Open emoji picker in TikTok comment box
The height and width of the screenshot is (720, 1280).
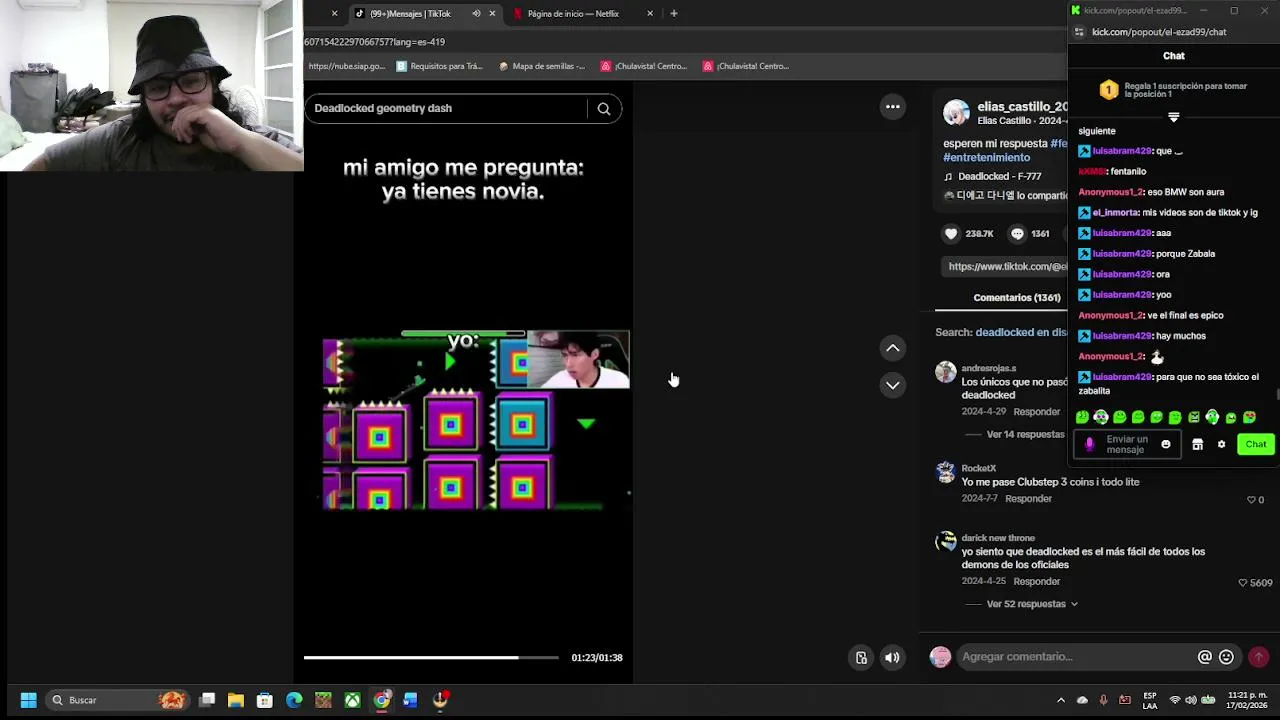1227,657
